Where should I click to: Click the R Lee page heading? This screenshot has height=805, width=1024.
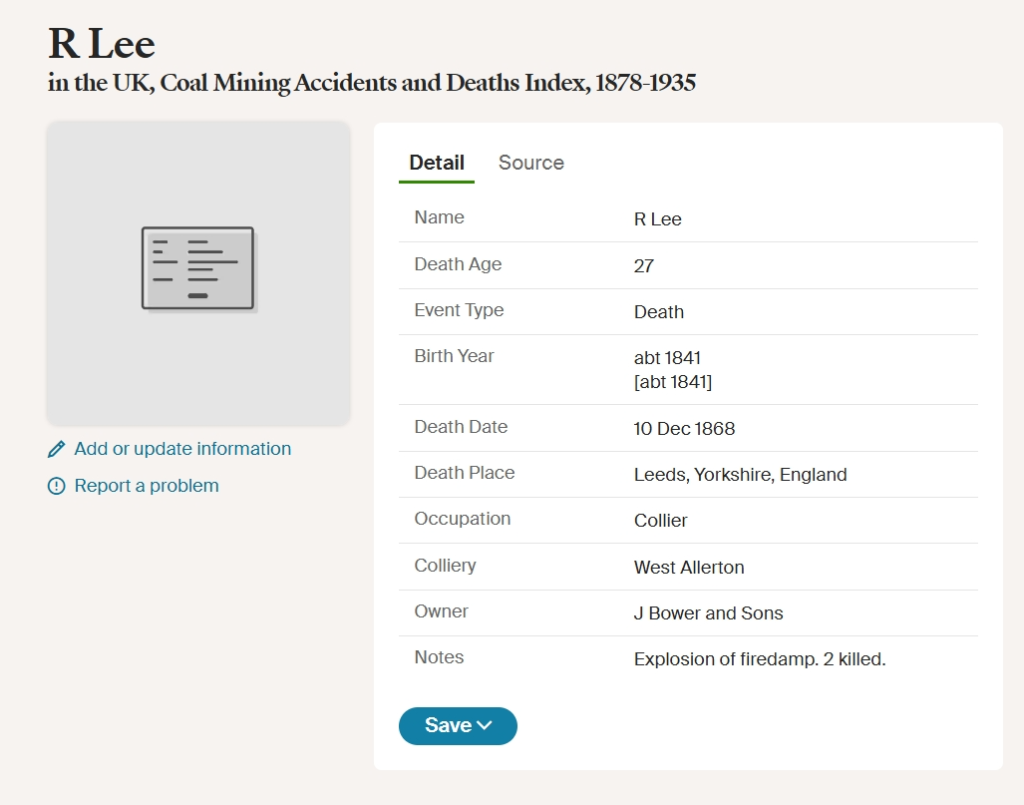102,44
